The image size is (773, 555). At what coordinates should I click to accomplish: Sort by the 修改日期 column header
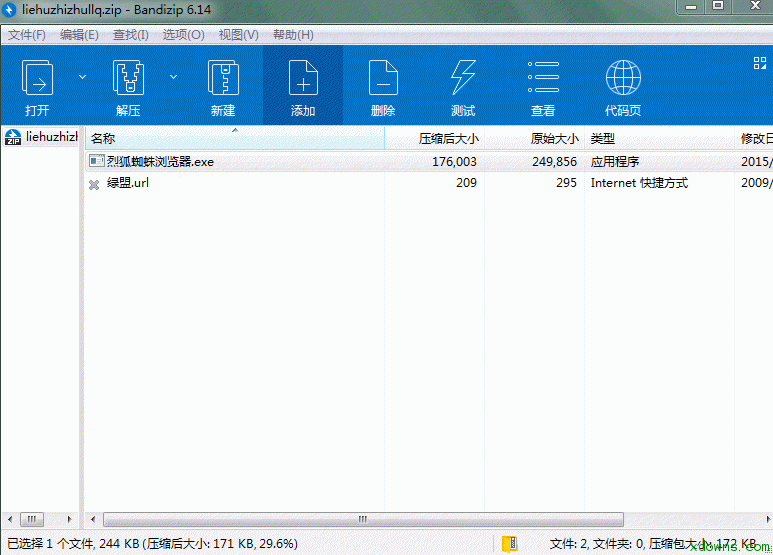pyautogui.click(x=754, y=139)
